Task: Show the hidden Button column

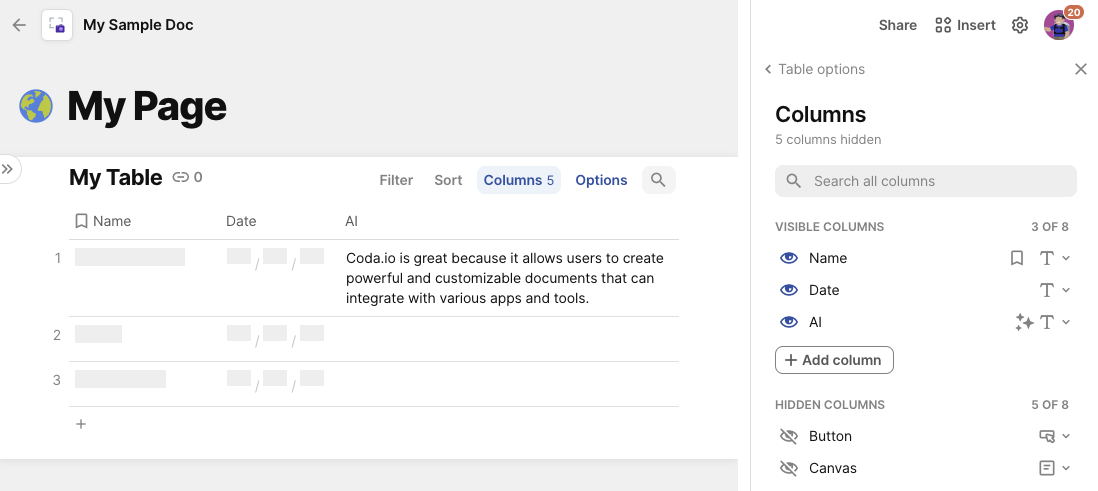Action: 789,436
